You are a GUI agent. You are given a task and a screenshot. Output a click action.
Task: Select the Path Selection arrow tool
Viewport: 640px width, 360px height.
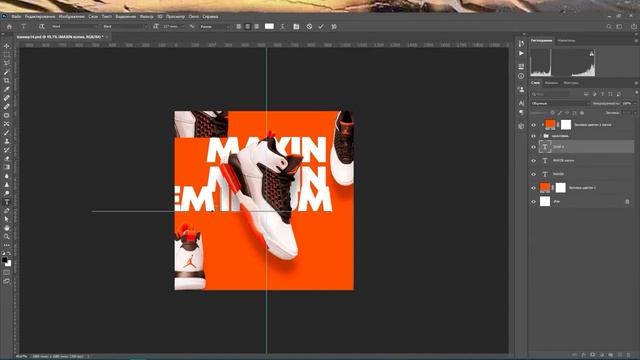coord(7,219)
